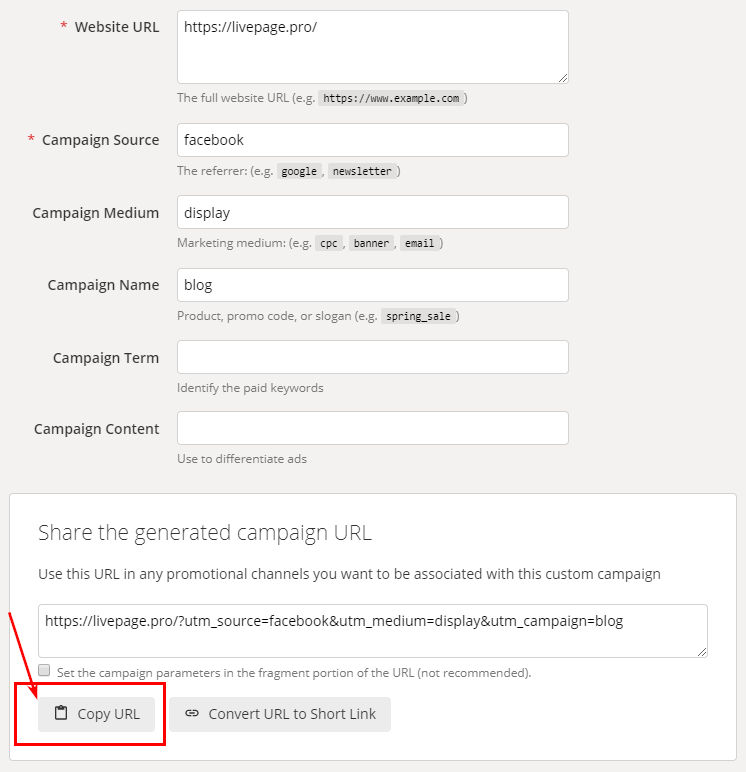746x772 pixels.
Task: Click the generated URL textarea resize corner
Action: [702, 652]
